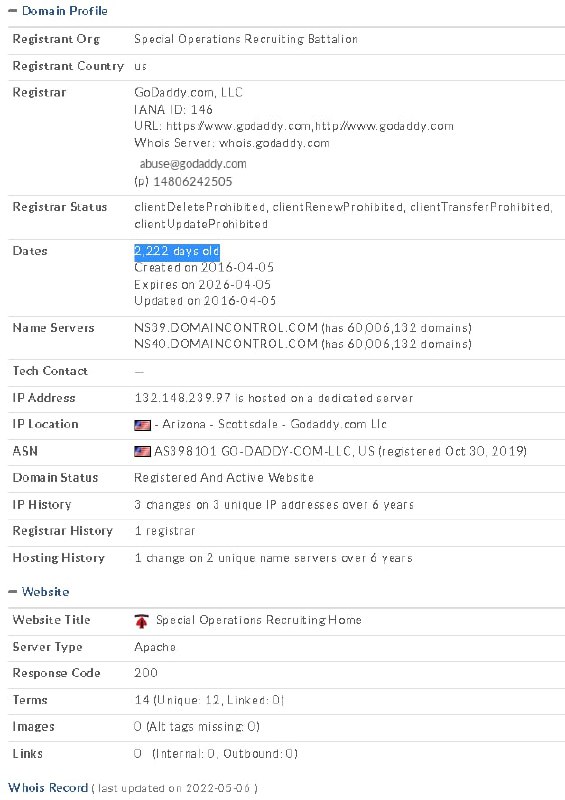The height and width of the screenshot is (800, 565).
Task: Click the AS398101 GO-DADDY-COM-LLC entry
Action: (x=264, y=451)
